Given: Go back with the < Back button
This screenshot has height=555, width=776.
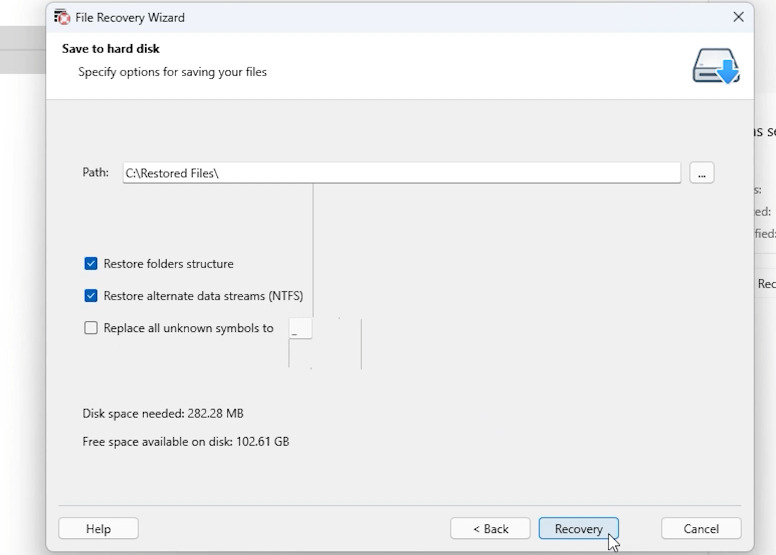Looking at the screenshot, I should tap(490, 529).
